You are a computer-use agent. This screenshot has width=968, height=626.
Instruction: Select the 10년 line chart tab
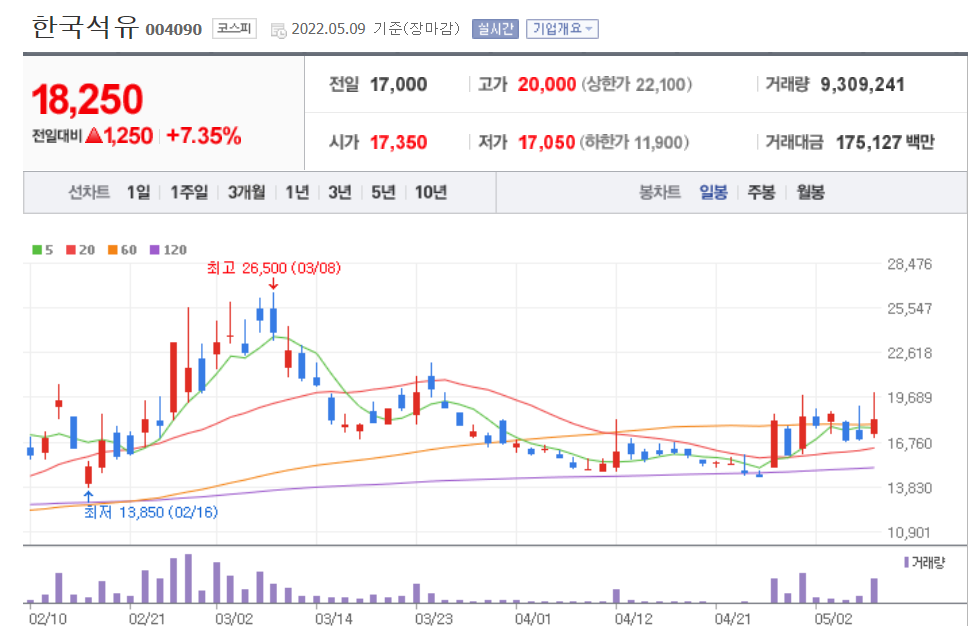click(x=430, y=193)
